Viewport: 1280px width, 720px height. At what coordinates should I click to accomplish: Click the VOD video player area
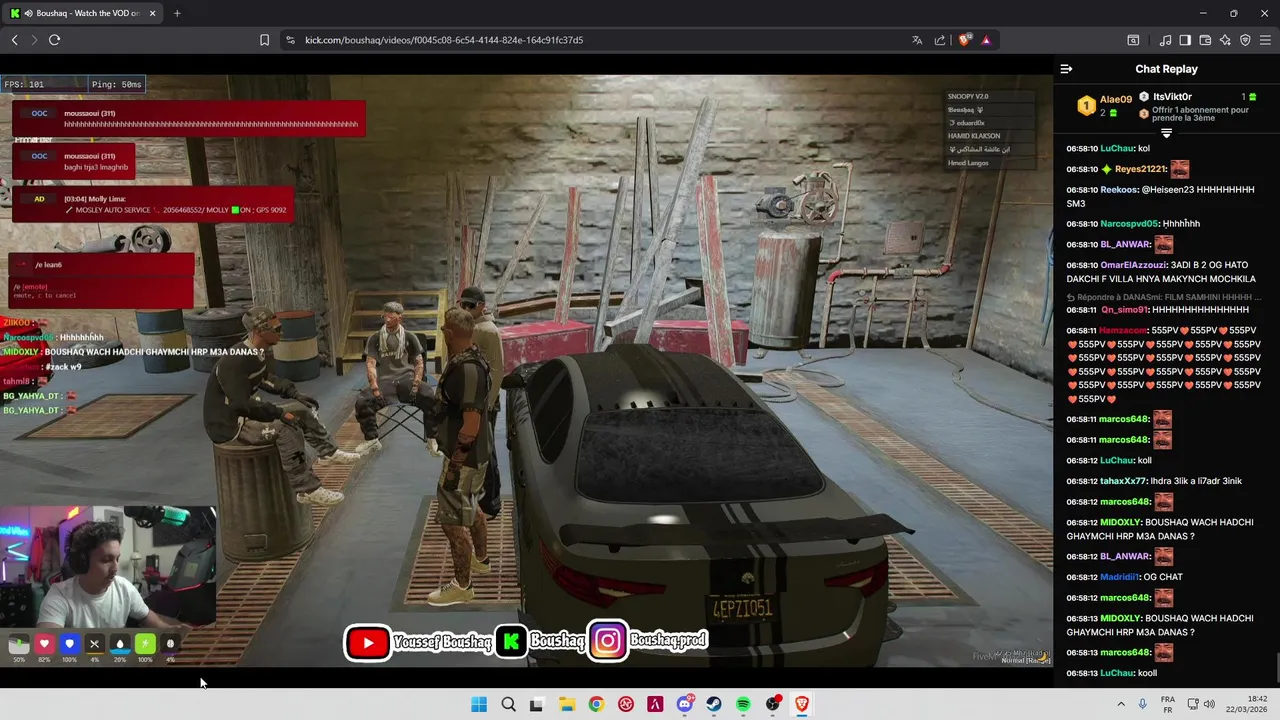[x=526, y=370]
